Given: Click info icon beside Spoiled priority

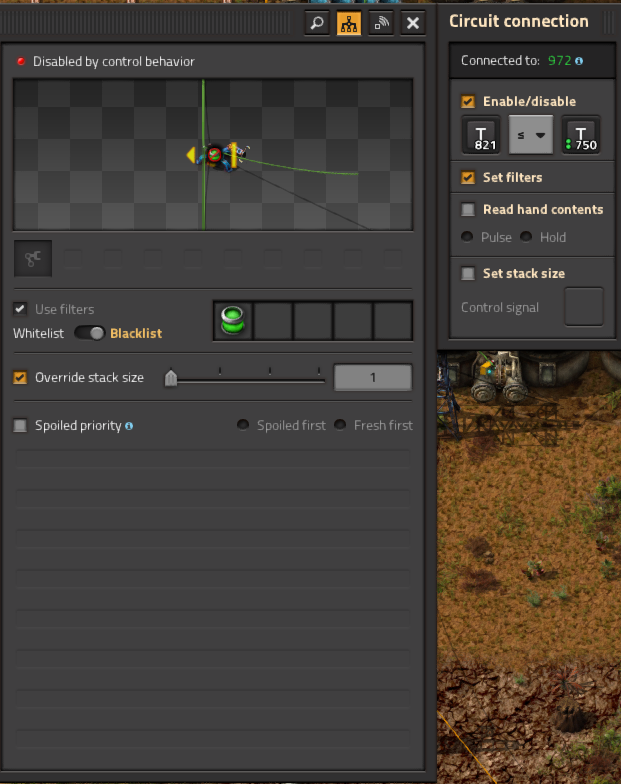Looking at the screenshot, I should (129, 426).
